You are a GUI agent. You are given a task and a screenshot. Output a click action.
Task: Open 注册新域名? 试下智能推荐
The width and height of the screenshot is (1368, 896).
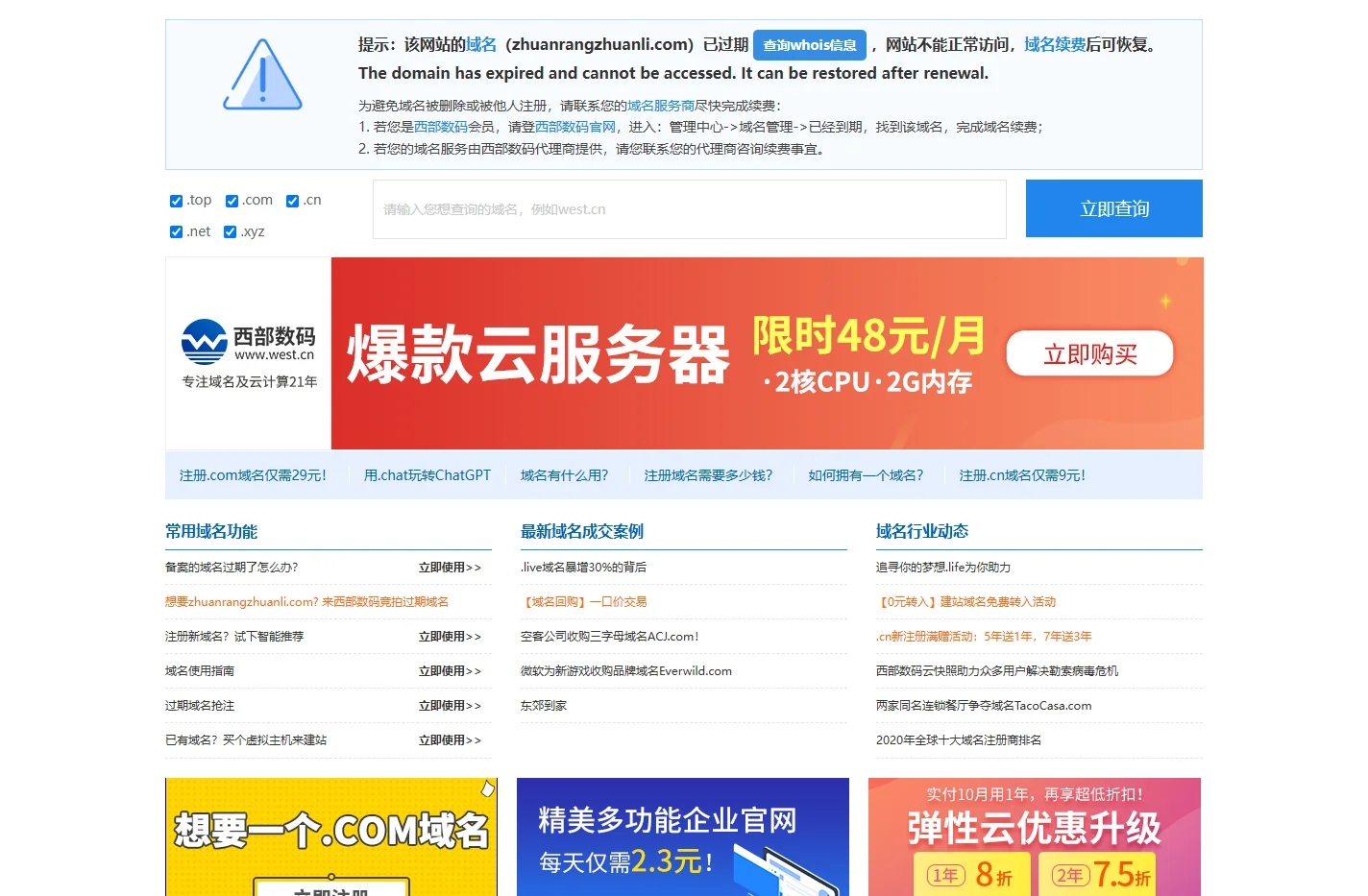coord(234,637)
